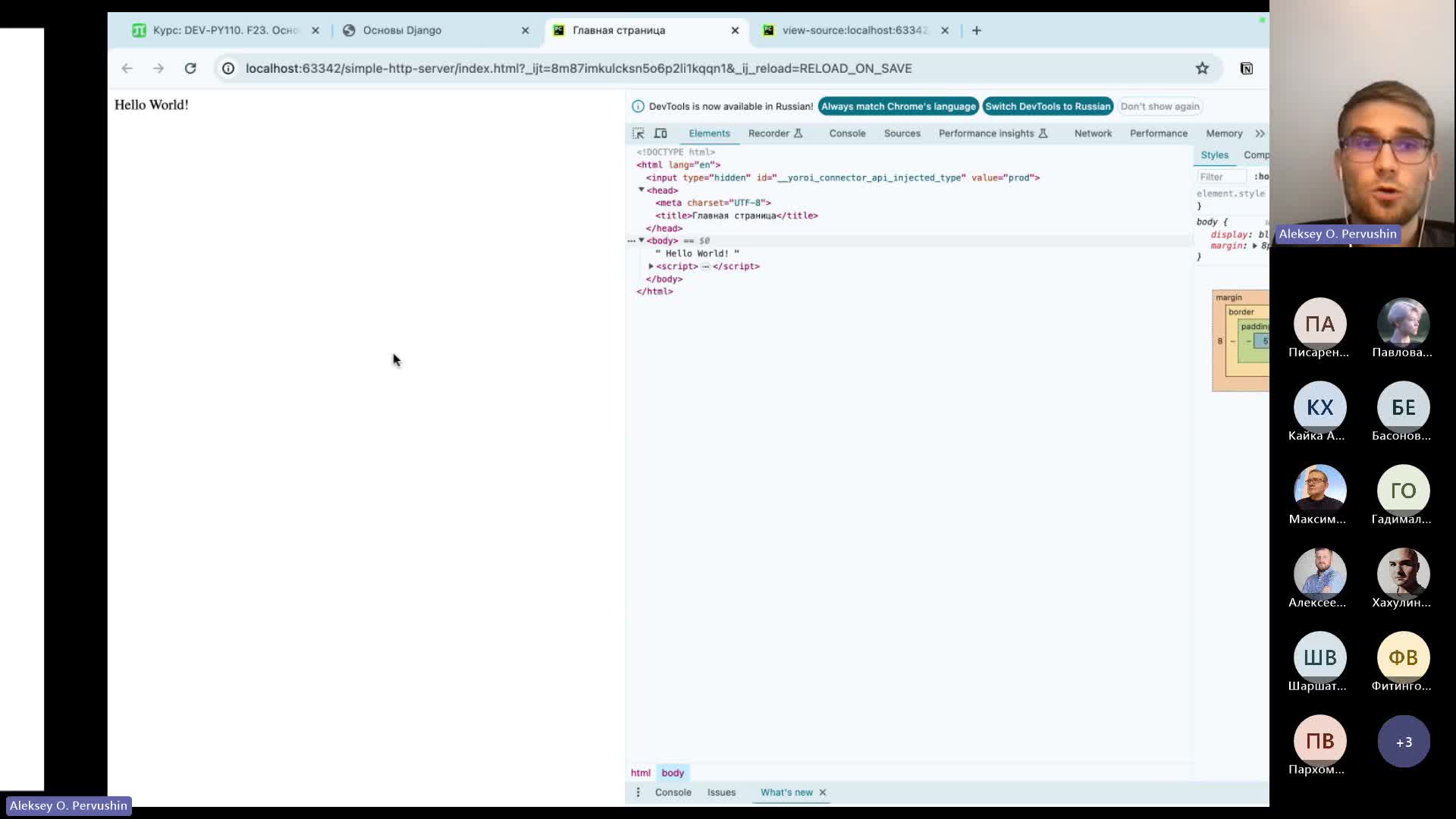
Task: Expand the script element node
Action: click(x=651, y=266)
